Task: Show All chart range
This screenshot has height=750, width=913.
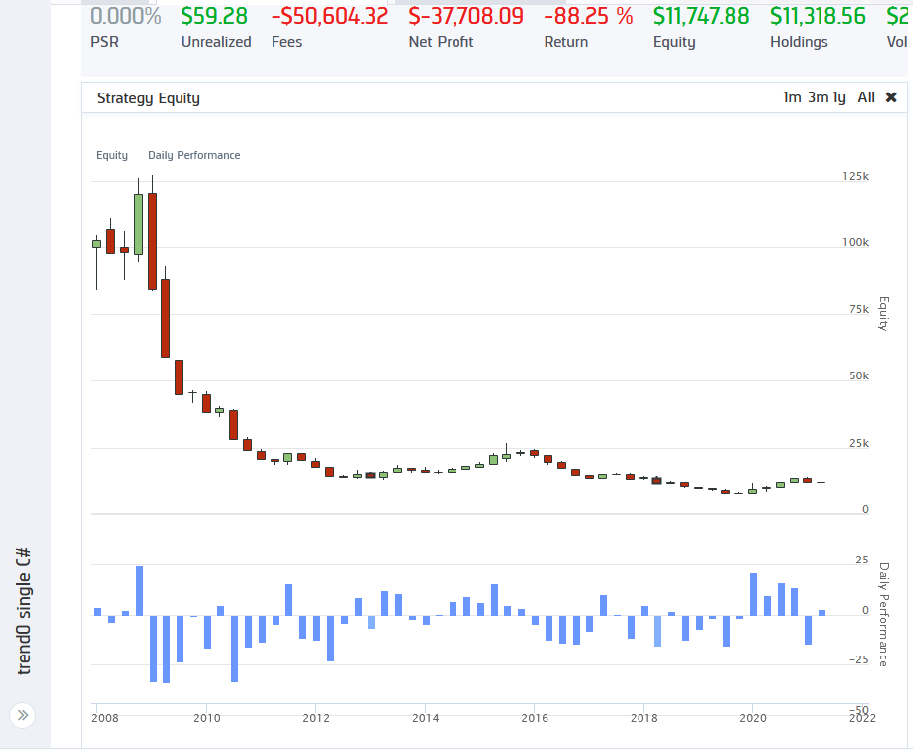Action: point(866,97)
